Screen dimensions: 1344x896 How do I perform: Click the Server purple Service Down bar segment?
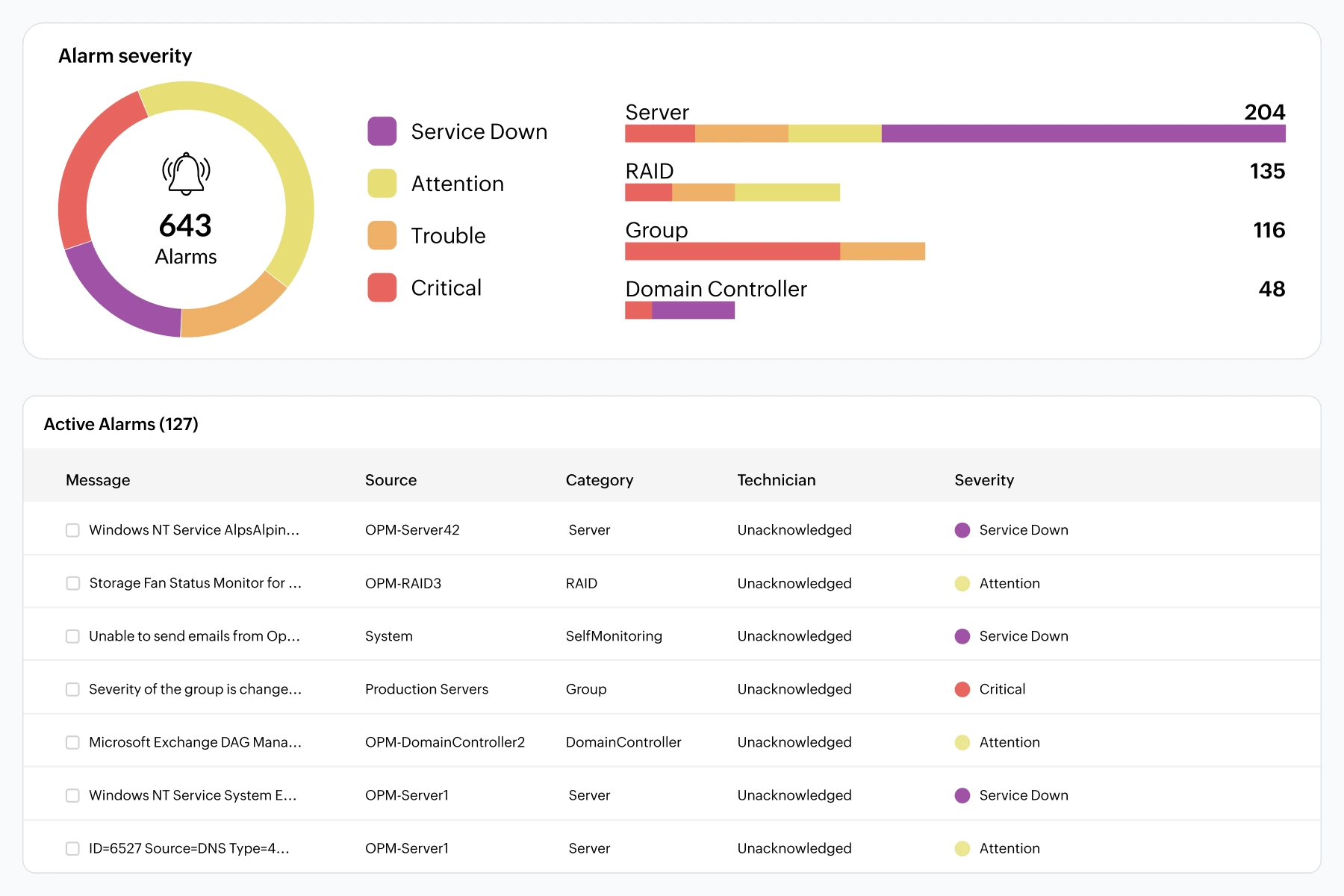tap(1083, 134)
